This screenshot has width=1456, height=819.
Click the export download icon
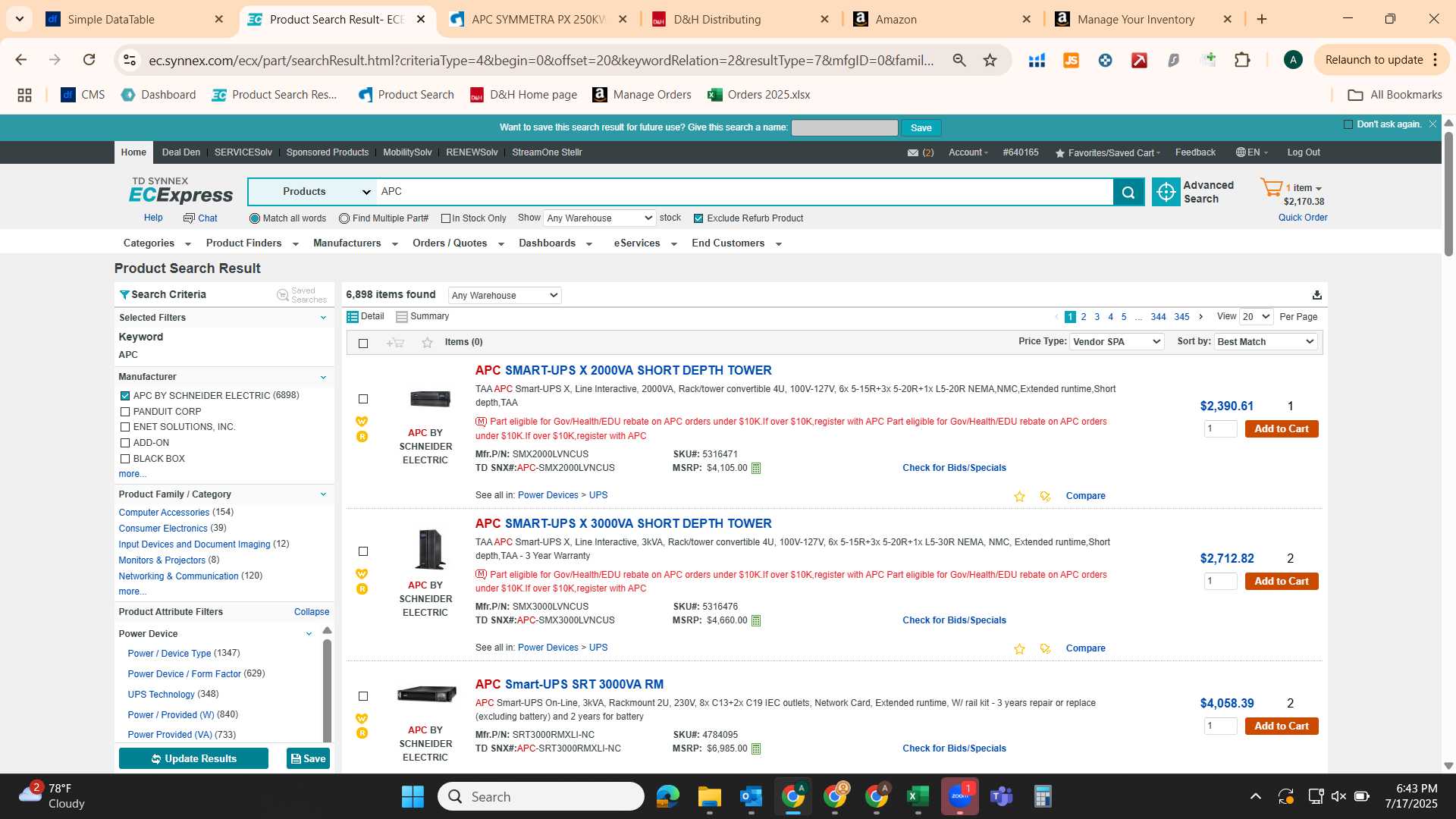tap(1316, 295)
